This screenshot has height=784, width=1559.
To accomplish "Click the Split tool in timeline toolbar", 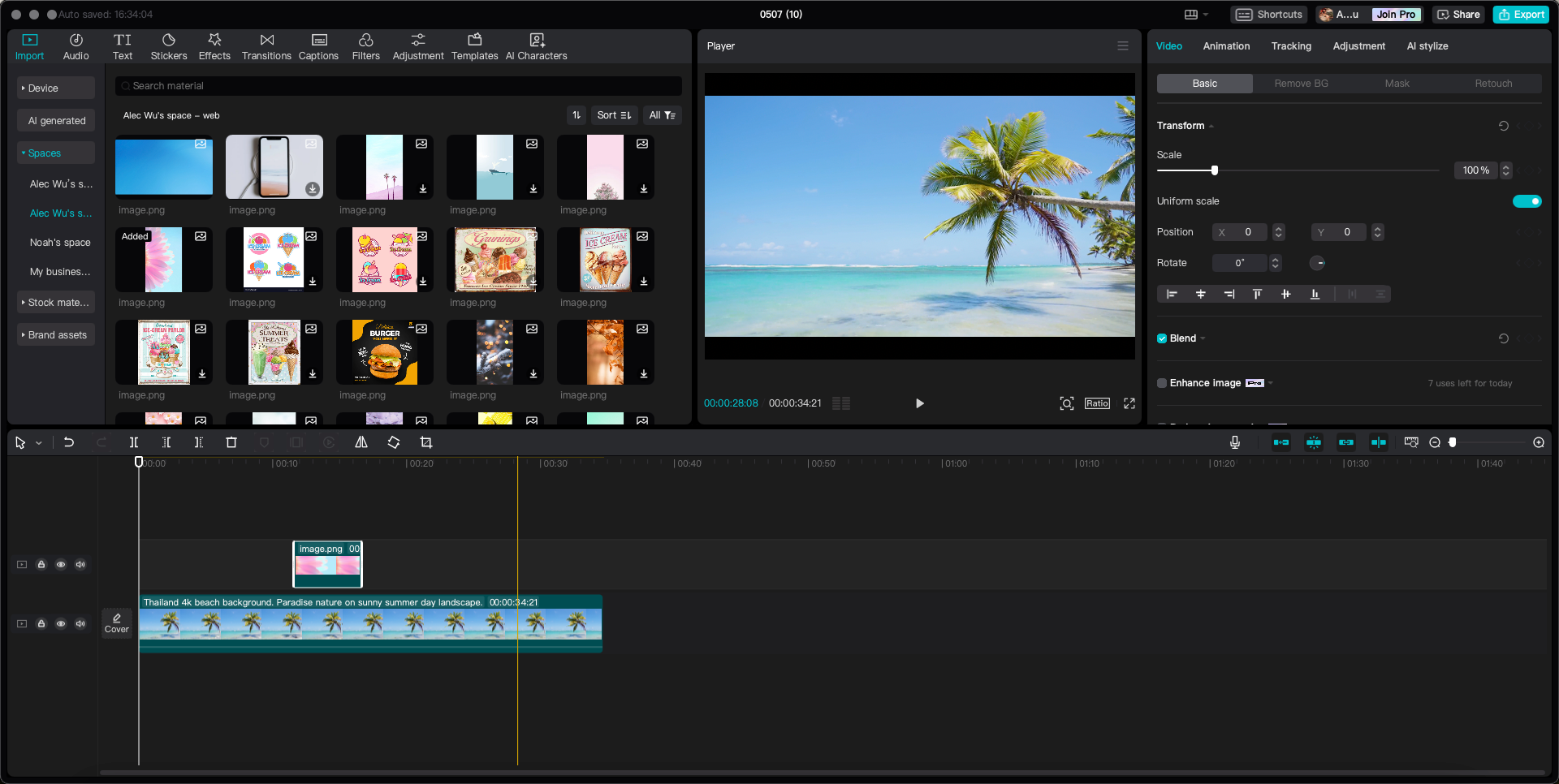I will [134, 442].
